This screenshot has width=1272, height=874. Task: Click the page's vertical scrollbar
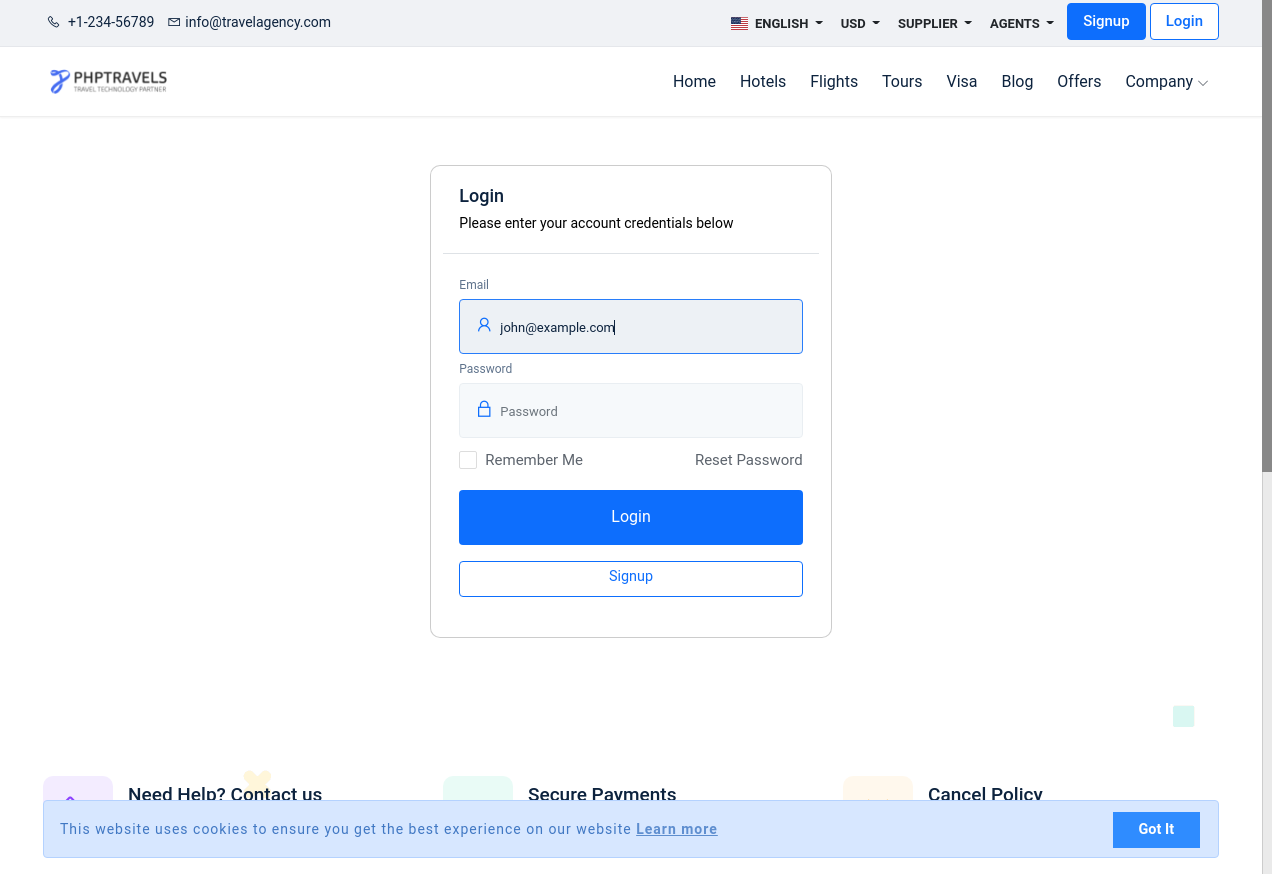click(x=1266, y=240)
